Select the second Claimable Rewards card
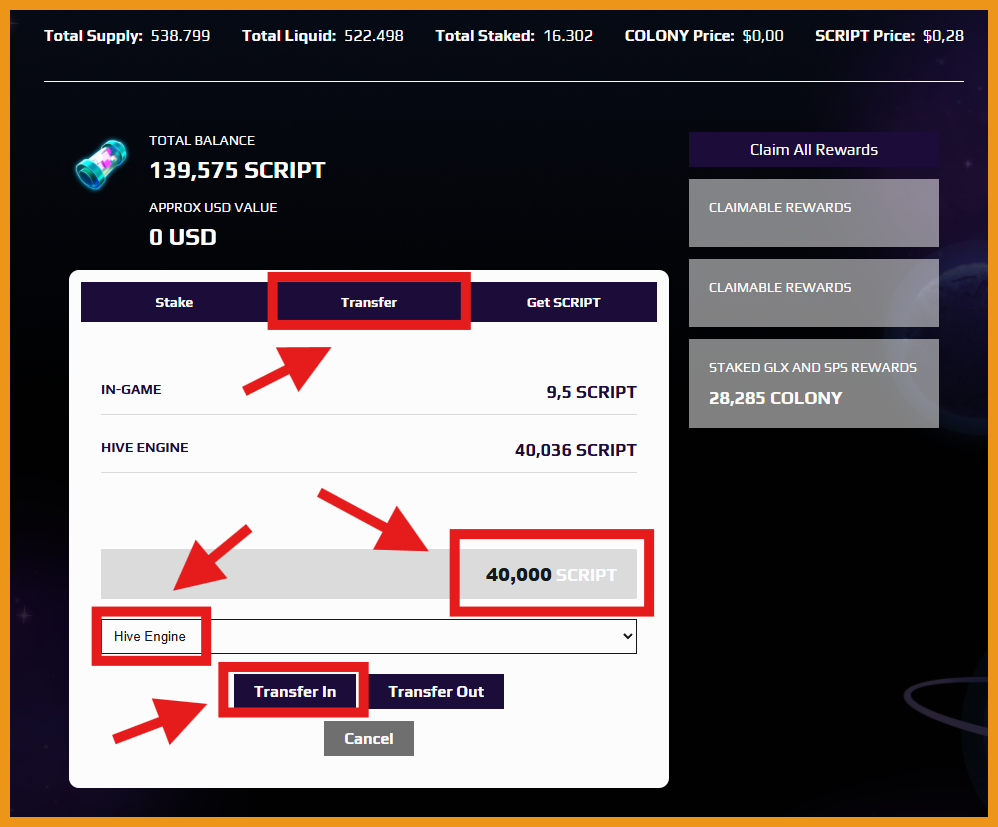998x827 pixels. click(813, 293)
